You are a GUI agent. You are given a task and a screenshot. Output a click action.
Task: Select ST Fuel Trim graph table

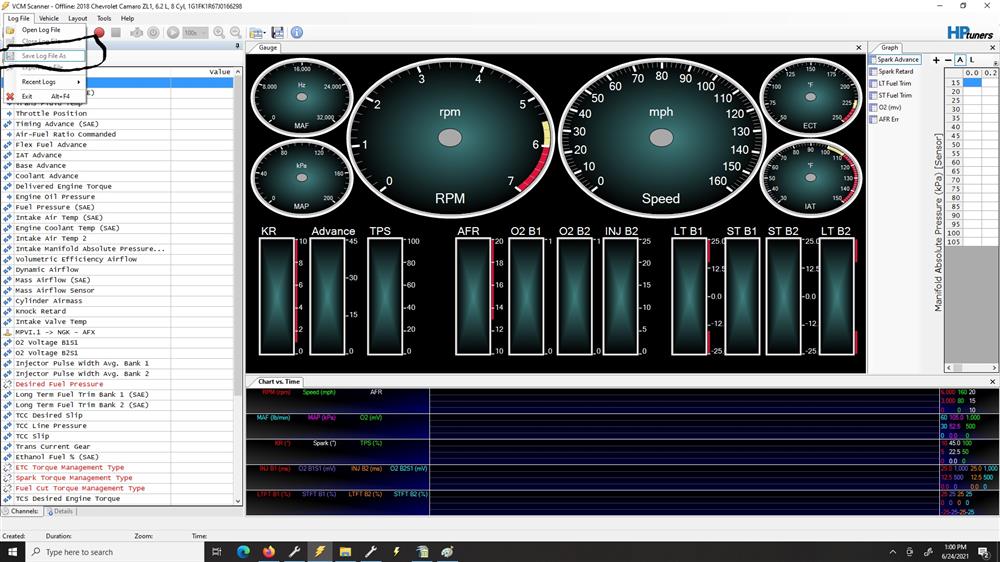(x=891, y=96)
